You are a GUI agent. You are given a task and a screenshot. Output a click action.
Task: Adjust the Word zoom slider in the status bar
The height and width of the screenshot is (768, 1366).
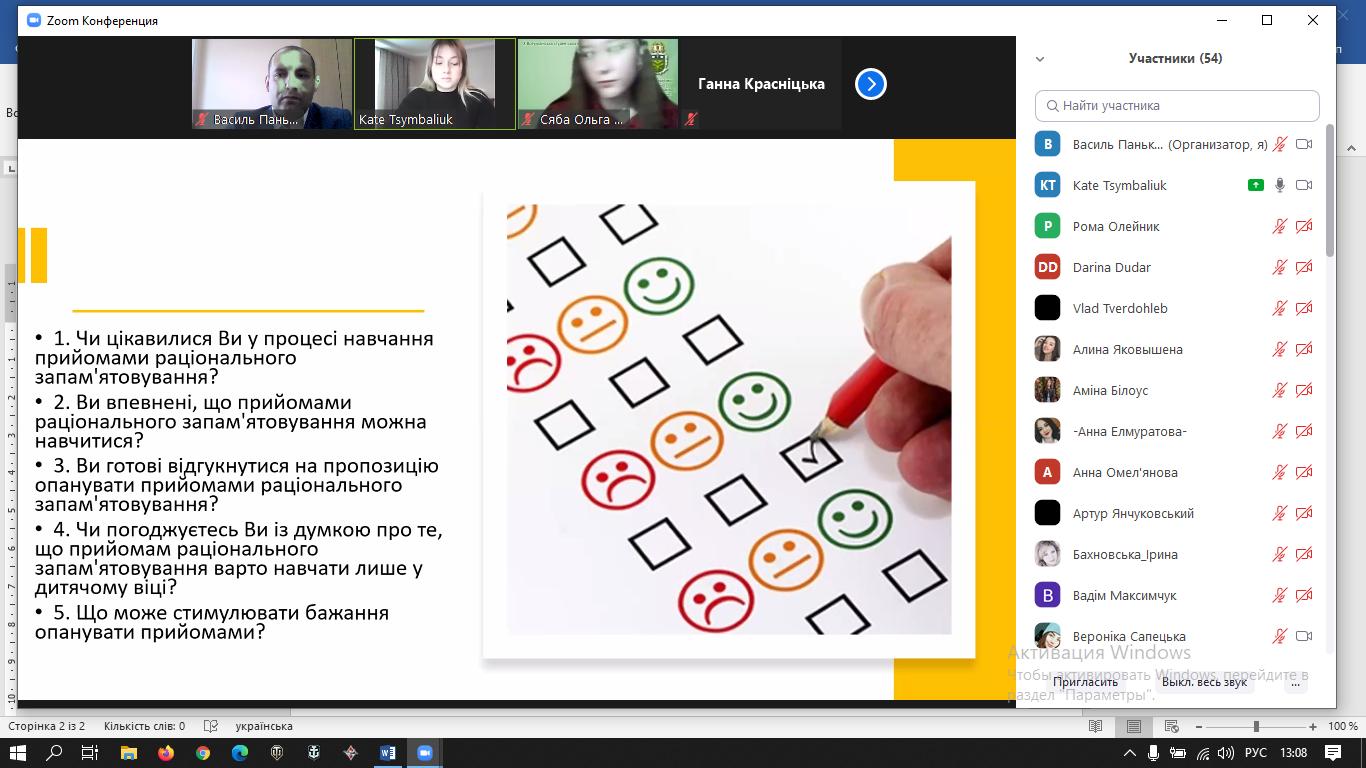[1256, 726]
